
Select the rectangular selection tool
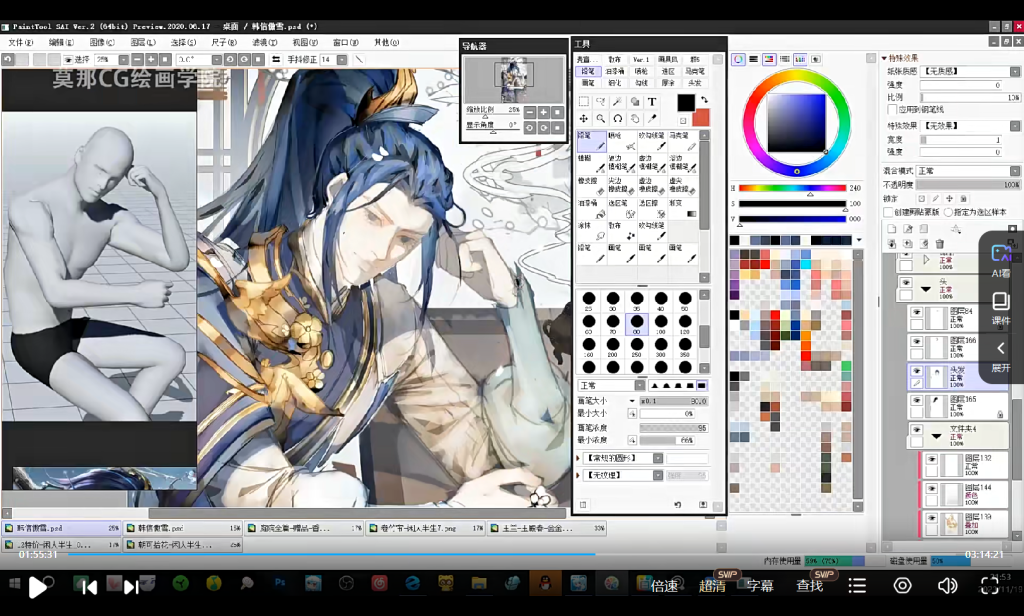(584, 102)
